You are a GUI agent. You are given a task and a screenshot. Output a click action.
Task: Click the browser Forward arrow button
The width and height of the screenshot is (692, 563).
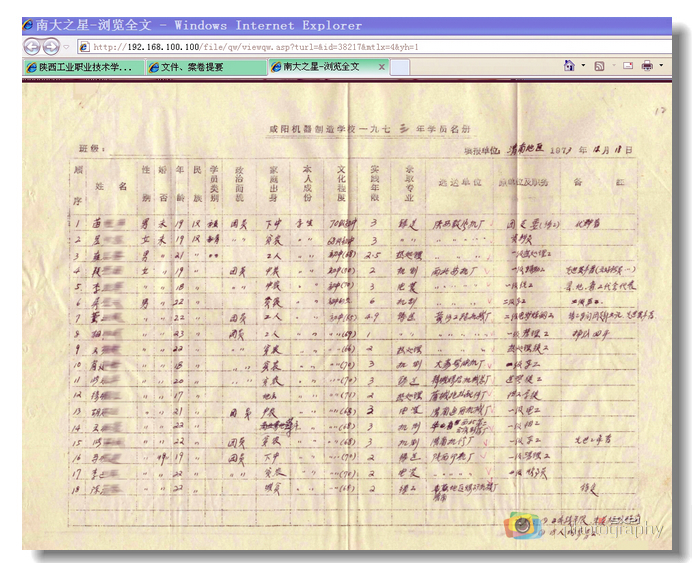[x=50, y=47]
